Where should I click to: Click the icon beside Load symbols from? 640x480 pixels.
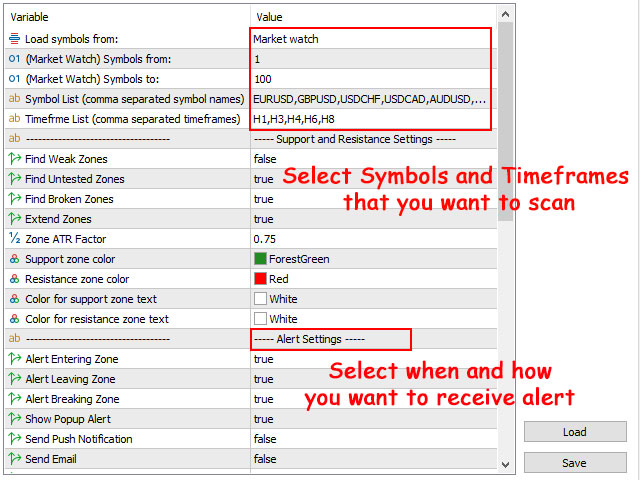(14, 39)
